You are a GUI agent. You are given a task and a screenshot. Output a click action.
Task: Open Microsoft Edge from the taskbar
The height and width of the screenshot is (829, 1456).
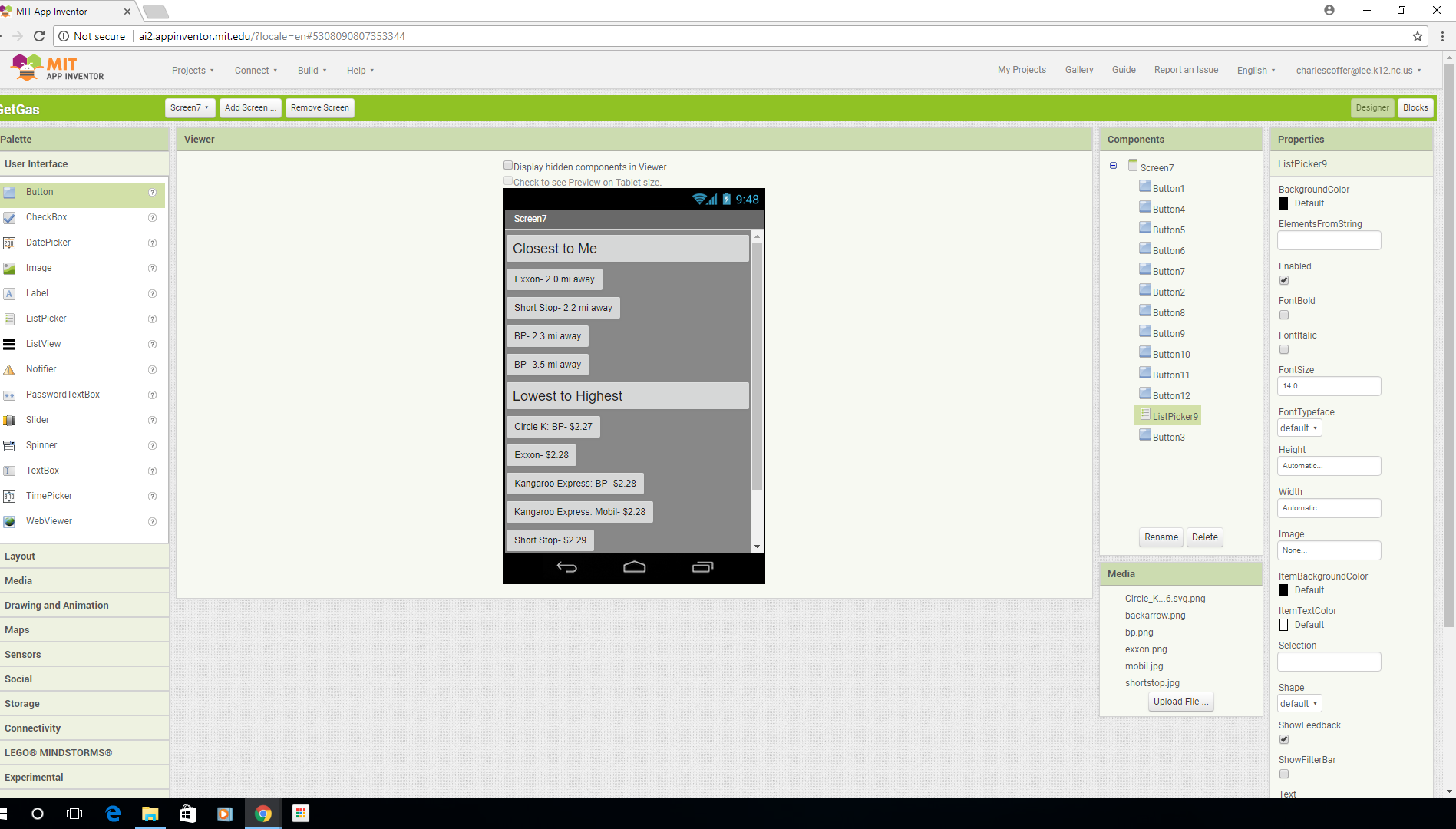coord(113,814)
